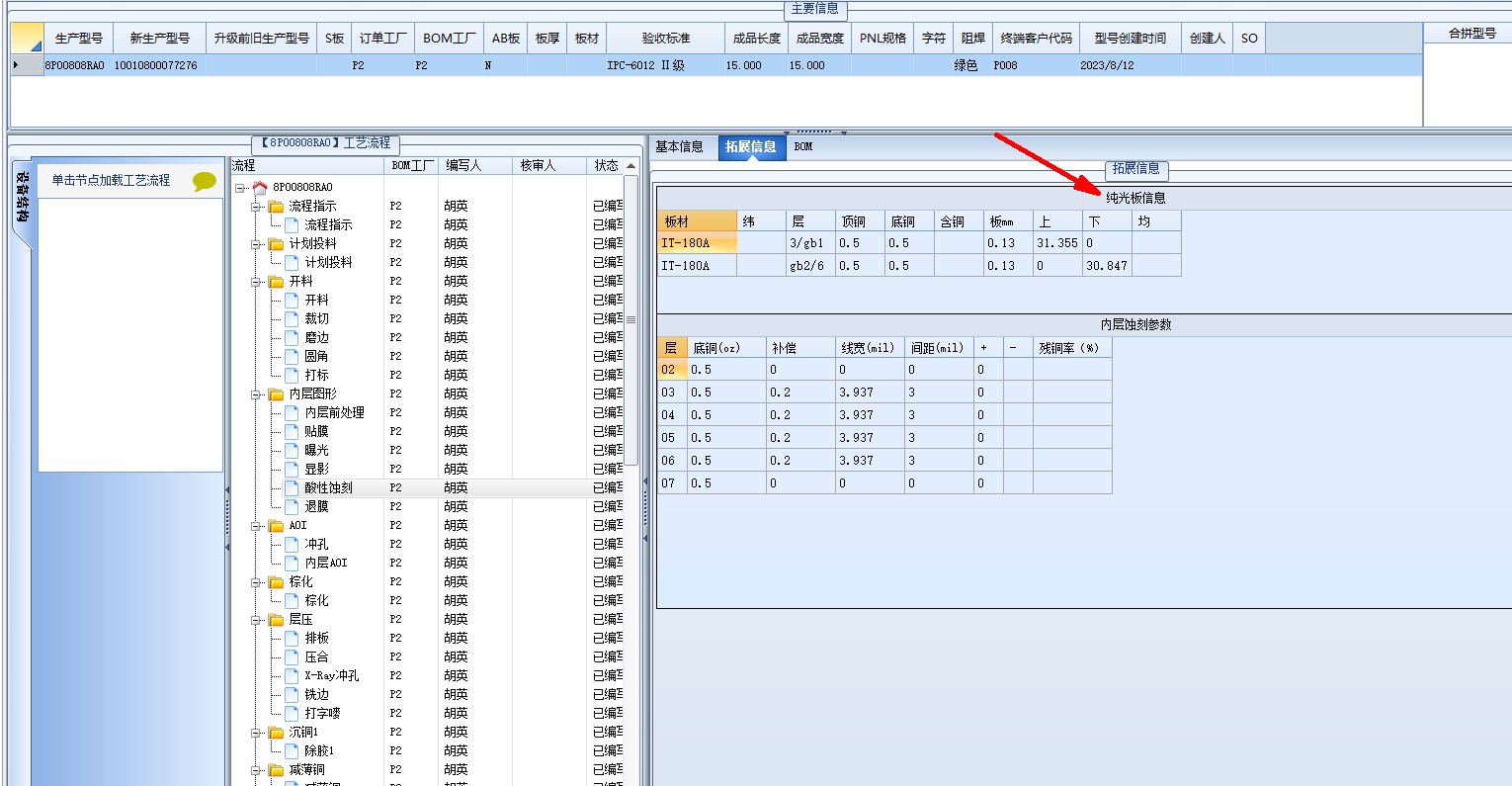Viewport: 1512px width, 786px height.
Task: Click the page icon beside 内层AOI
Action: pos(292,563)
